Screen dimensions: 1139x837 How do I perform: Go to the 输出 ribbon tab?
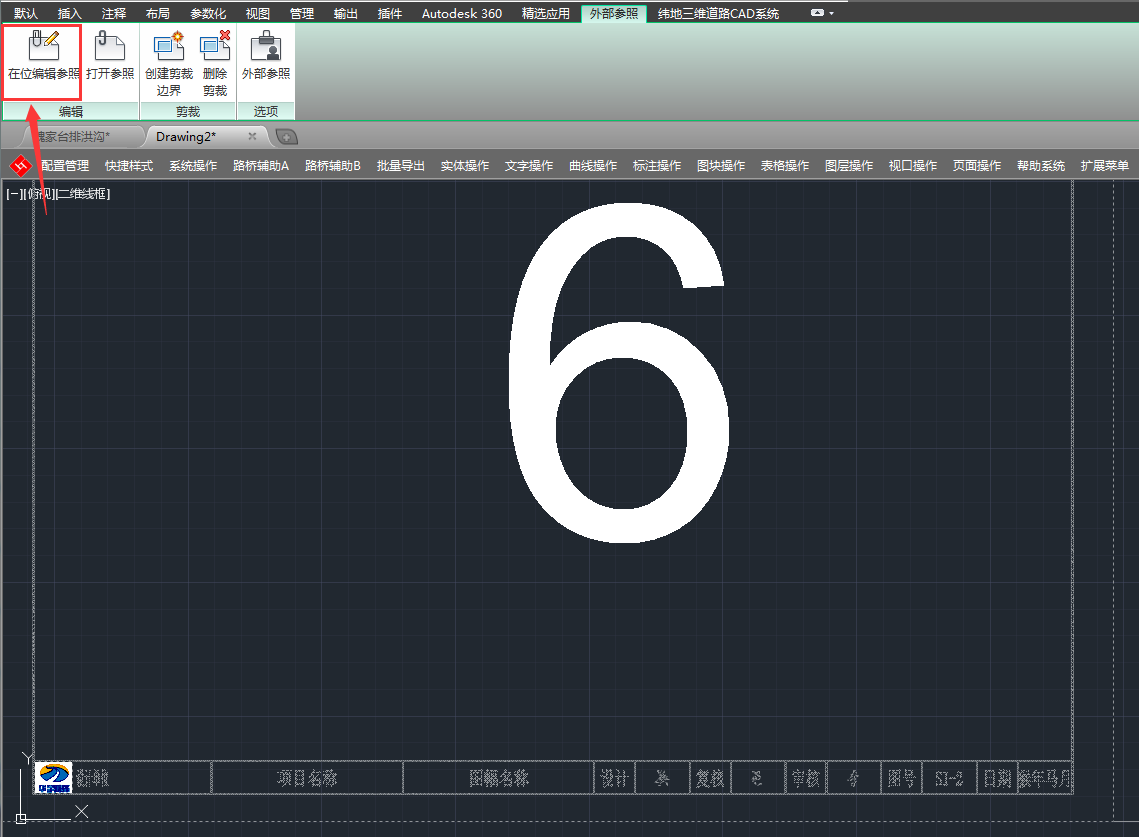346,13
